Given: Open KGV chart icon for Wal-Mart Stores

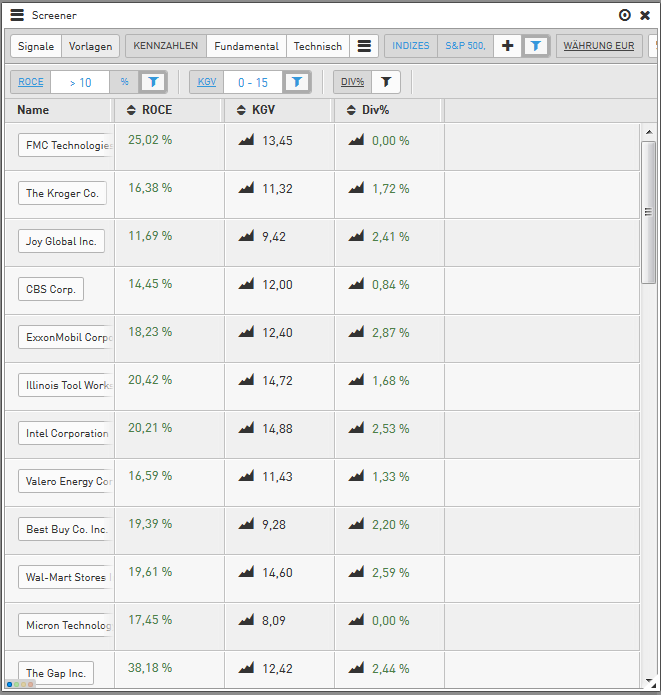Looking at the screenshot, I should (x=246, y=571).
